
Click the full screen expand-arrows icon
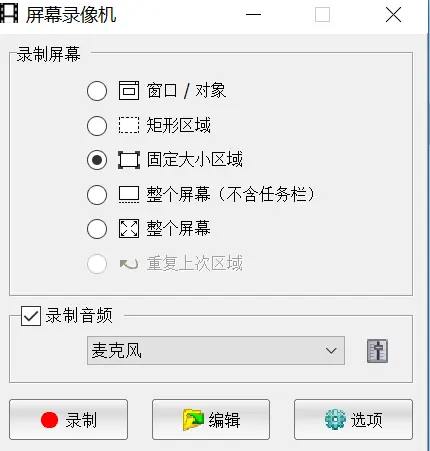[x=129, y=229]
